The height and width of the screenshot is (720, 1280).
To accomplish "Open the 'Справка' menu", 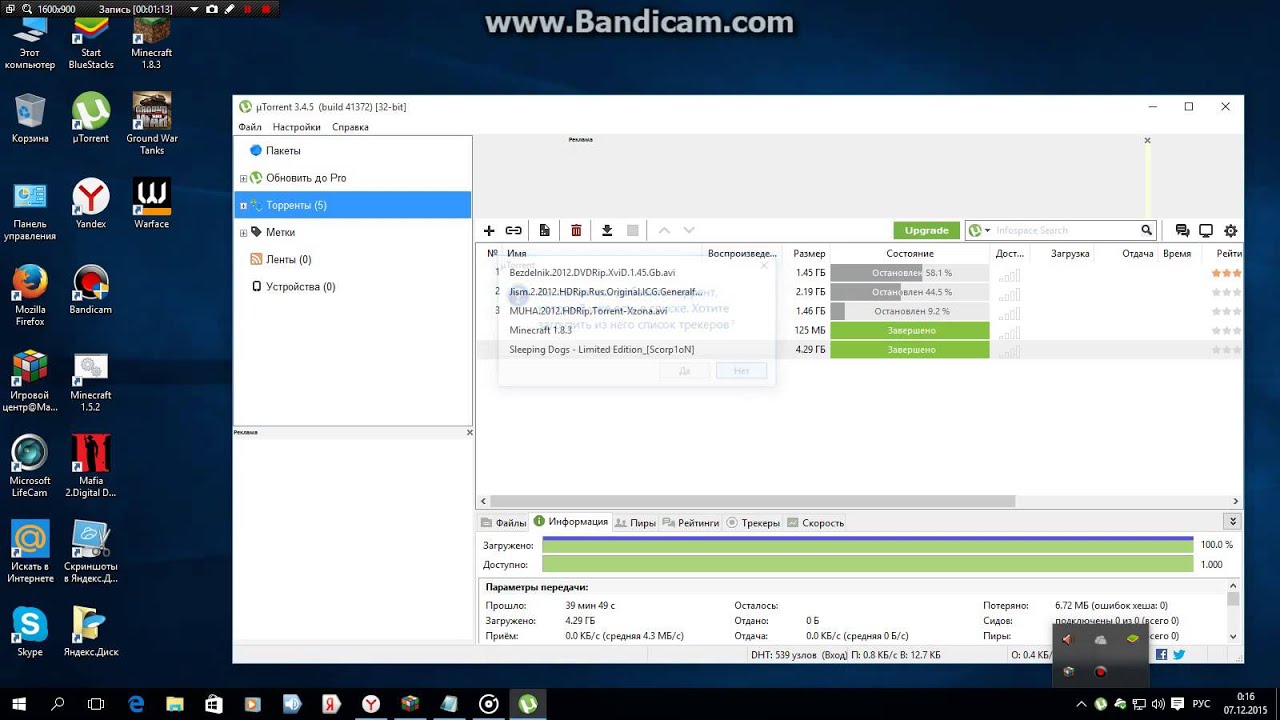I will [x=350, y=127].
